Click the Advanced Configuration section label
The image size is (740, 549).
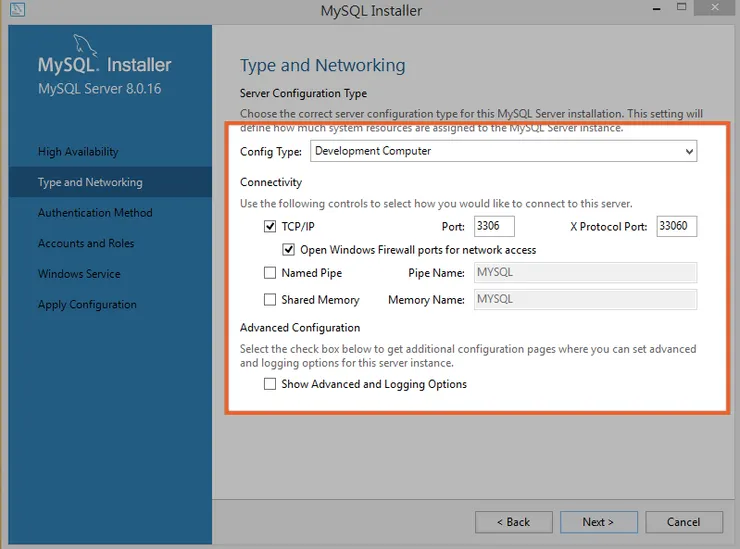pos(300,328)
